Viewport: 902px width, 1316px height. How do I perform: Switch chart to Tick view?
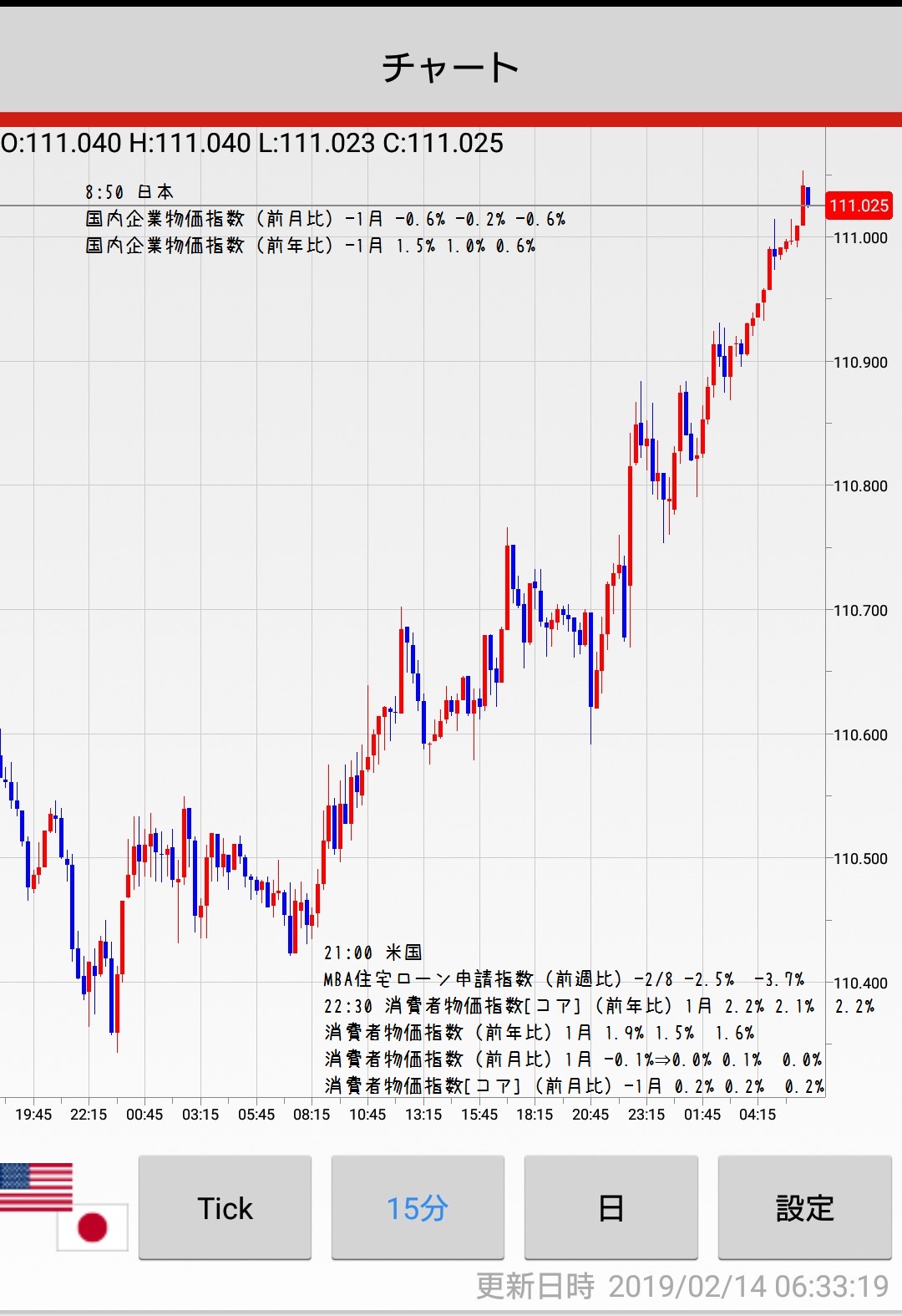coord(225,1207)
